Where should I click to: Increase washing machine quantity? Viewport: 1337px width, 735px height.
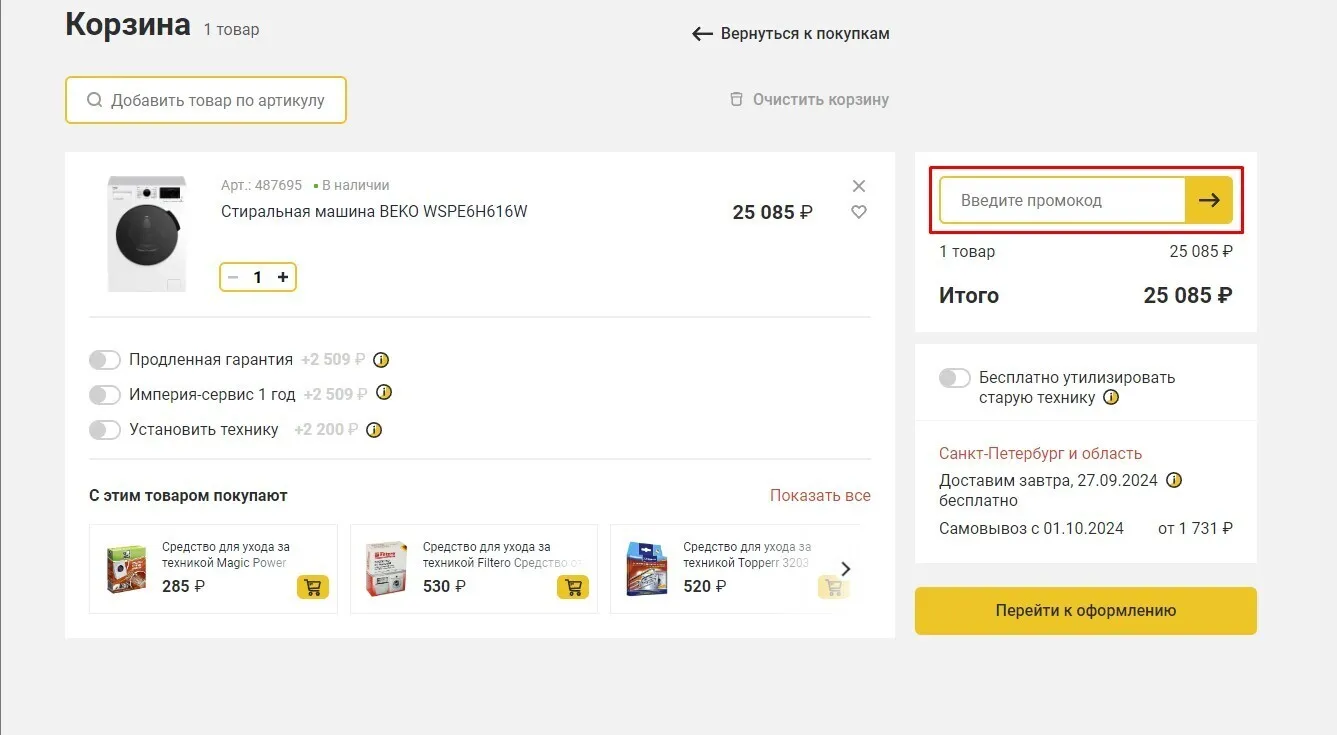[283, 277]
